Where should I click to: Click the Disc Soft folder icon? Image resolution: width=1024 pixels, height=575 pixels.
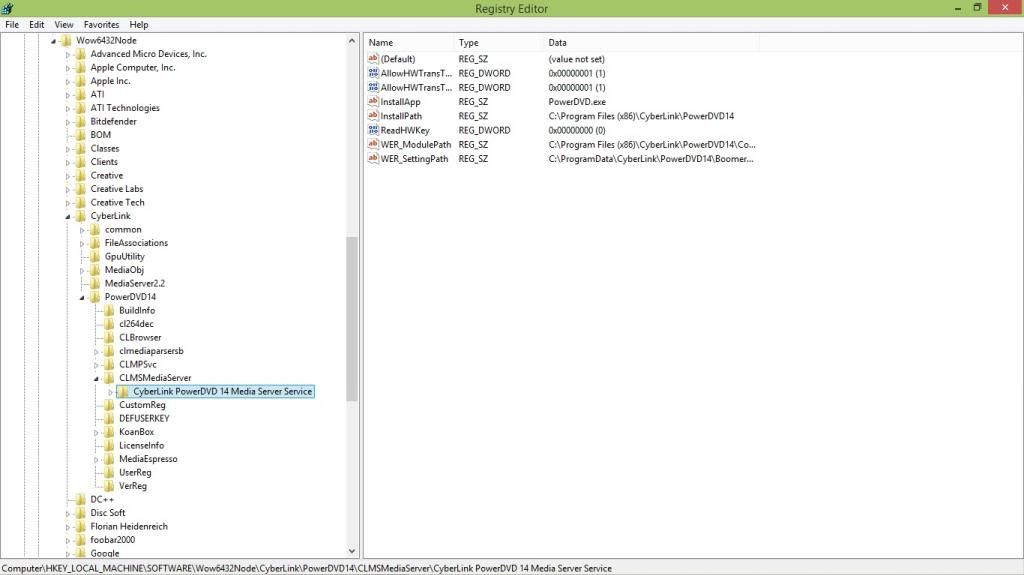click(80, 513)
